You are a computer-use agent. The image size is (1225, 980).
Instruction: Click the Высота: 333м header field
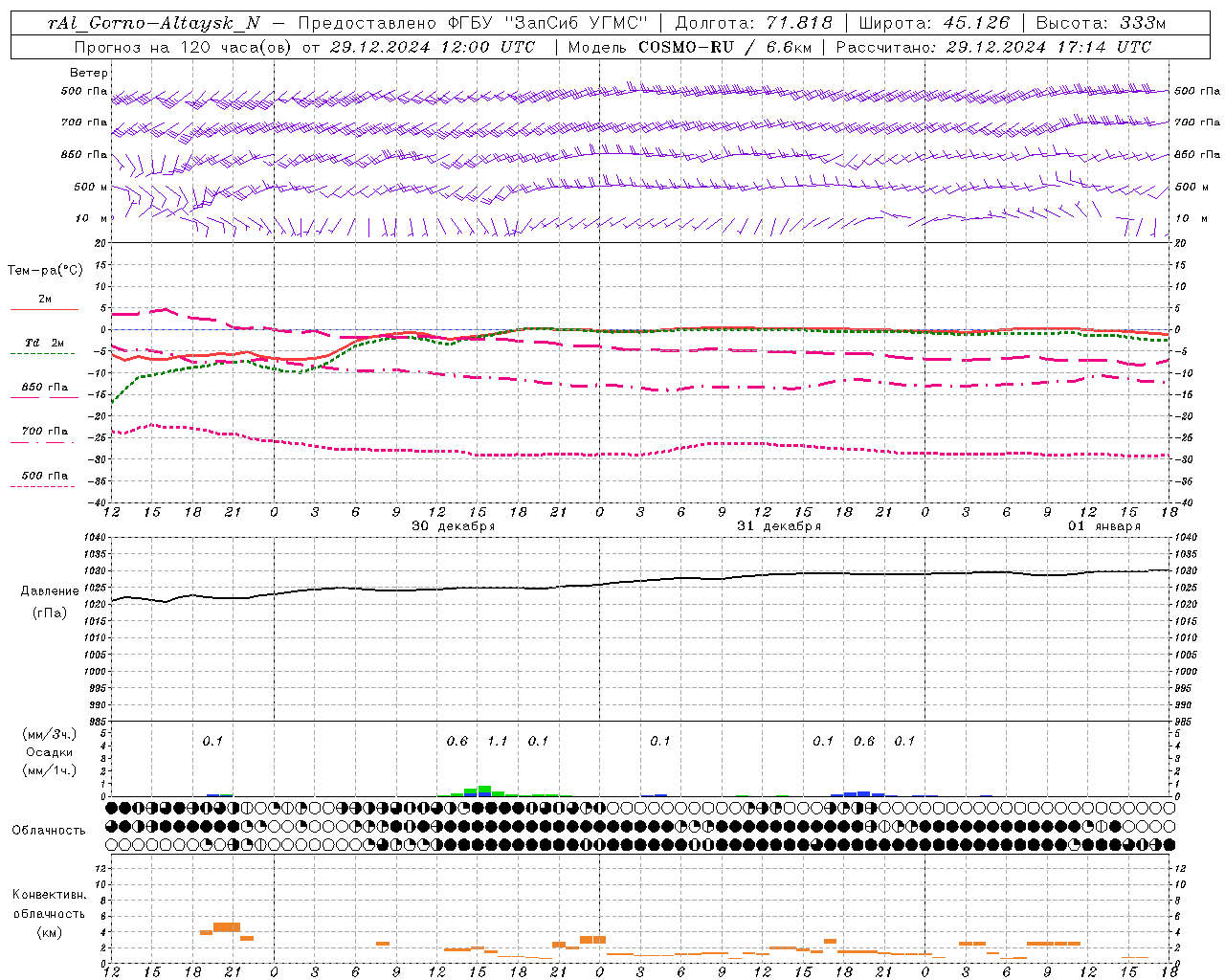click(1102, 23)
